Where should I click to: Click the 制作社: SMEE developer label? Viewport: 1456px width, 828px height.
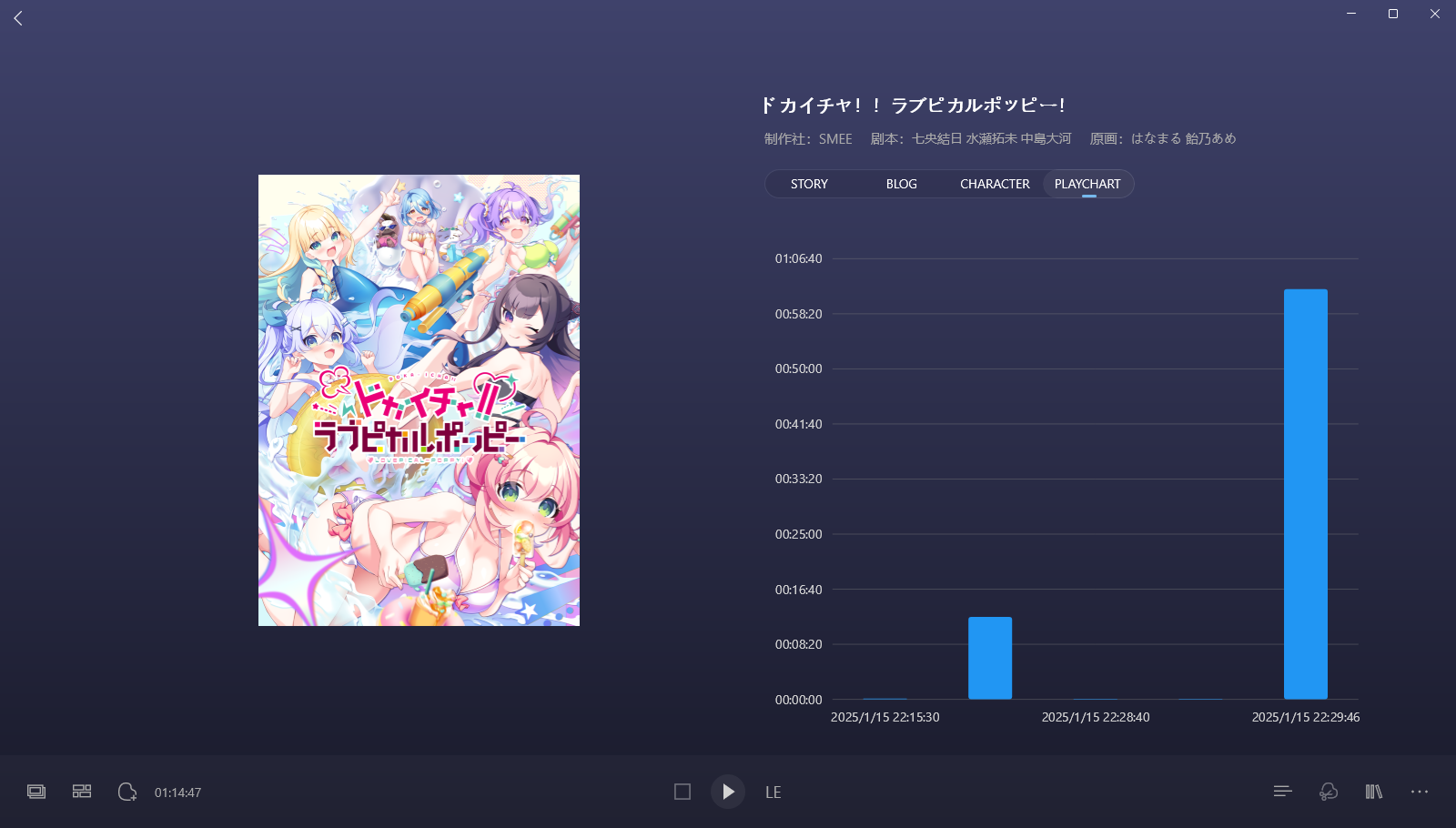click(x=808, y=138)
